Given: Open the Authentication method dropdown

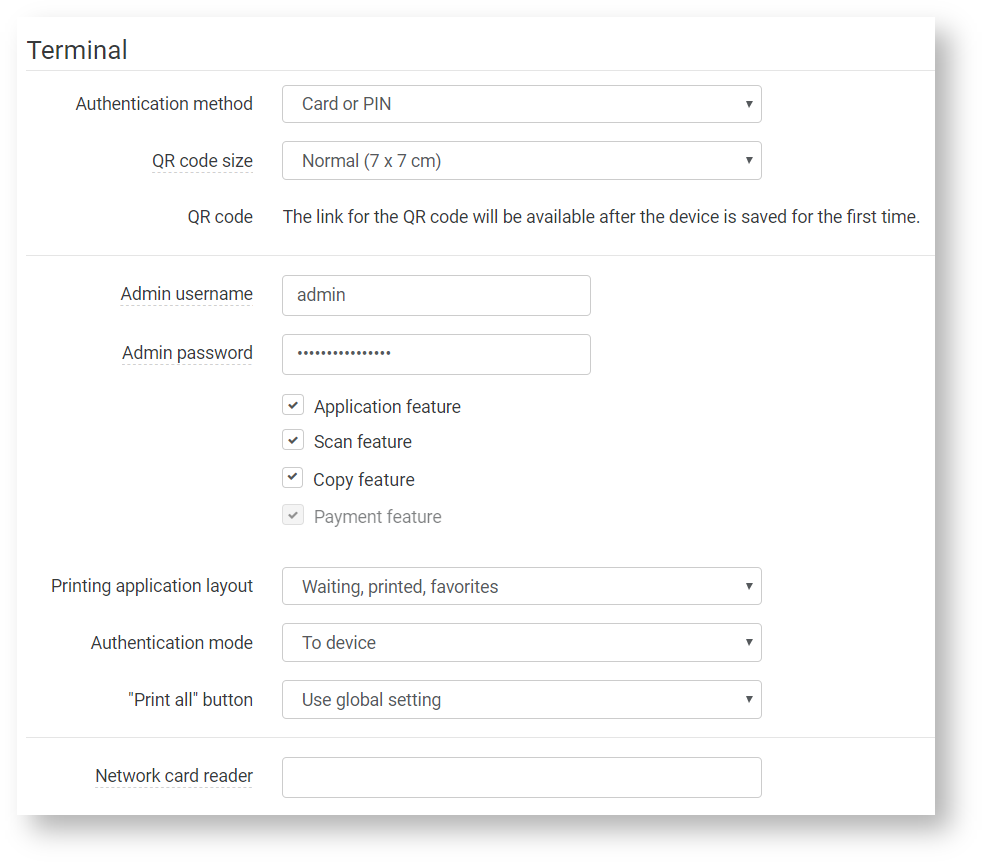Looking at the screenshot, I should (521, 104).
